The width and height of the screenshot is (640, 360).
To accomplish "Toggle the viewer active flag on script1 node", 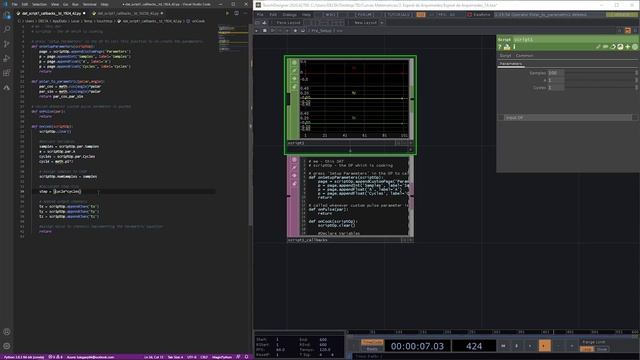I will coord(294,62).
